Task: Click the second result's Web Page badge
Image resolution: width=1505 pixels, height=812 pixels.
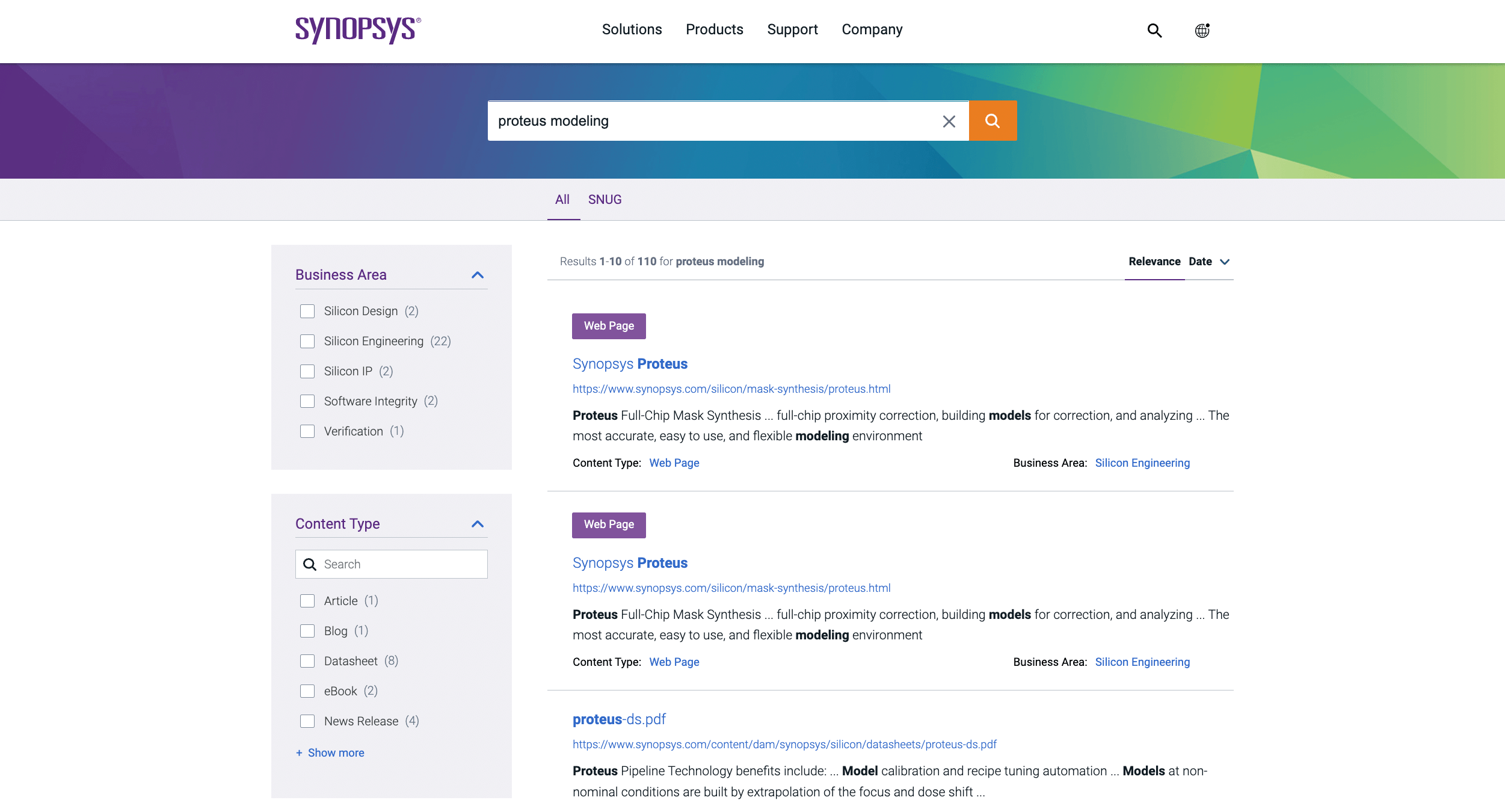Action: tap(609, 525)
